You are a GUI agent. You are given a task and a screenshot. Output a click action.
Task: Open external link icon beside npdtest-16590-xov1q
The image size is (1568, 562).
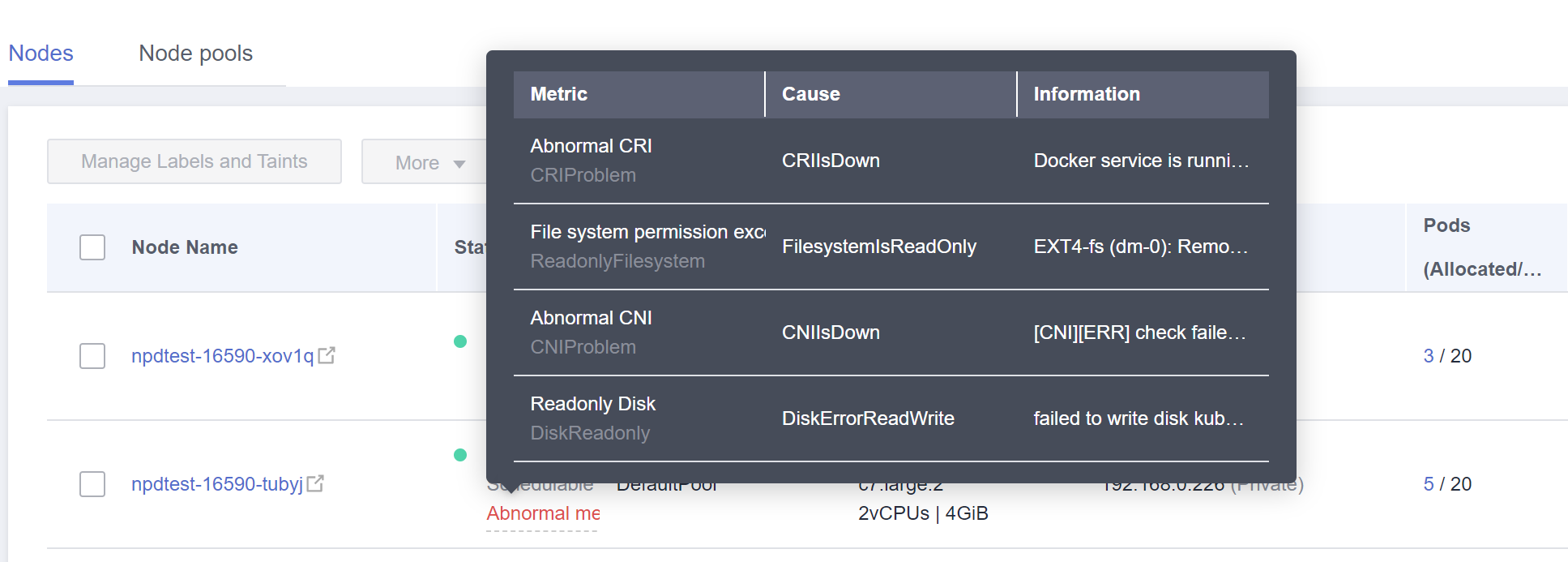[x=327, y=355]
